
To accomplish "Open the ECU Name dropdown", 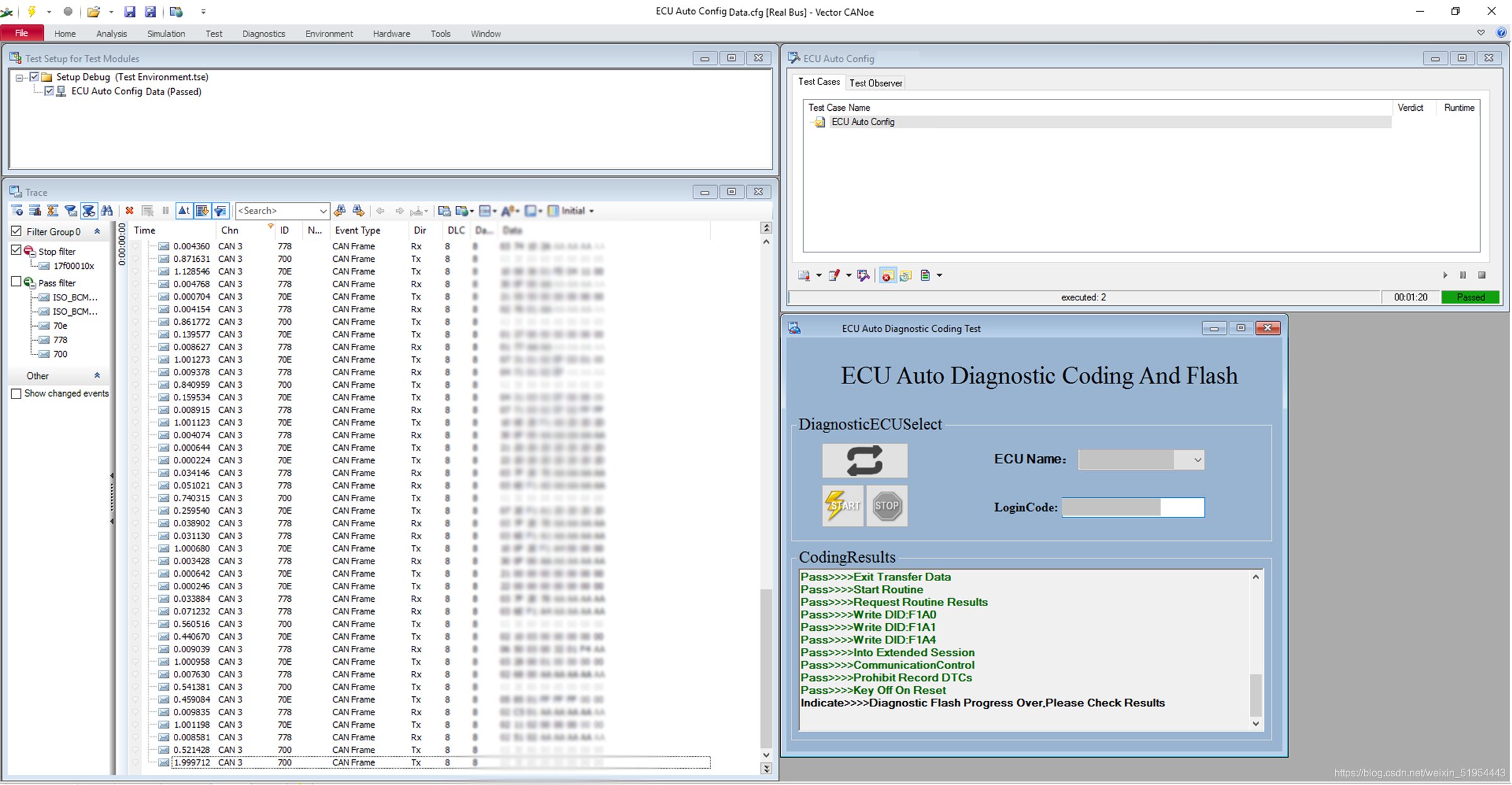I will coord(1197,460).
